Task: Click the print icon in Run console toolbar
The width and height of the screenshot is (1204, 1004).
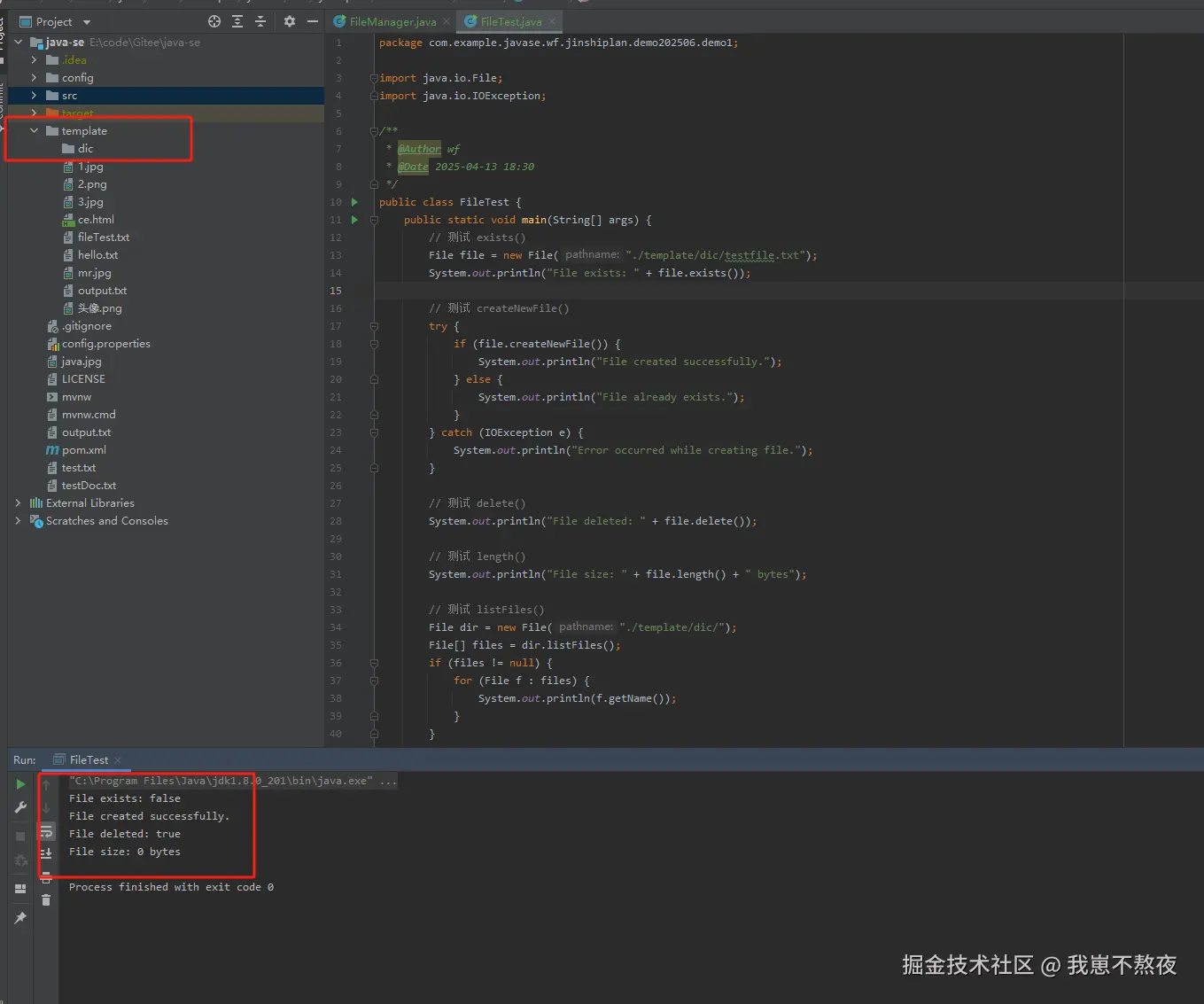Action: [x=46, y=879]
